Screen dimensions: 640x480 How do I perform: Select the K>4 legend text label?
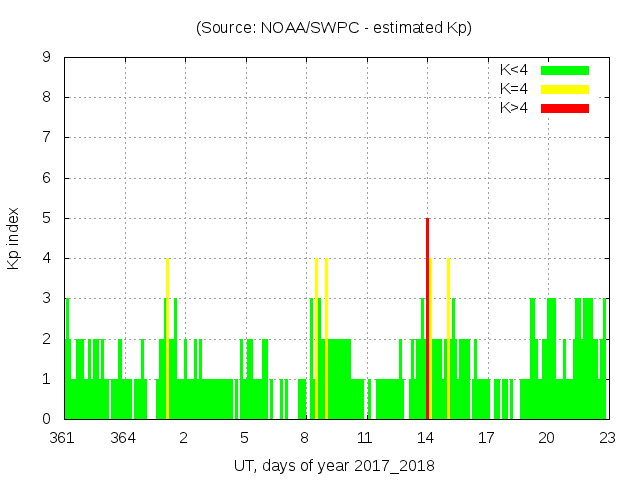tap(514, 108)
